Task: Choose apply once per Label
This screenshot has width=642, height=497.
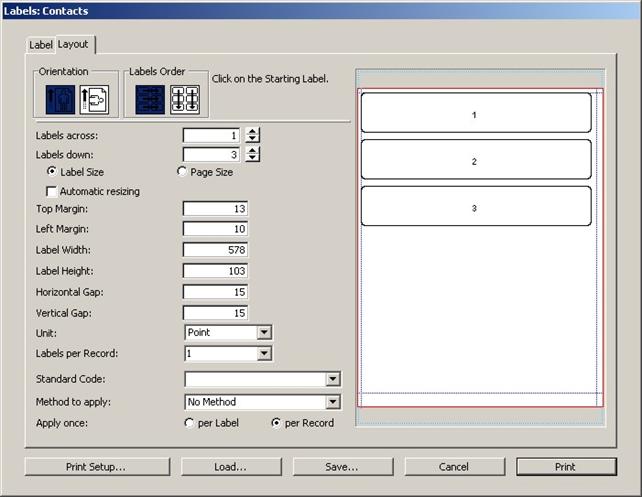Action: tap(189, 423)
